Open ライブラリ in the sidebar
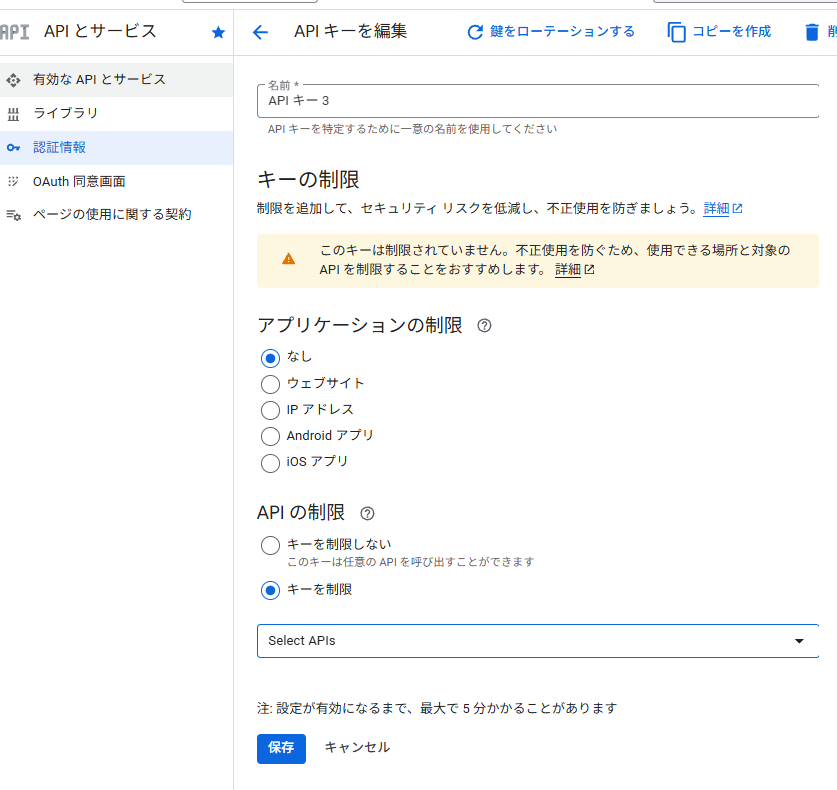837x790 pixels. (116, 114)
